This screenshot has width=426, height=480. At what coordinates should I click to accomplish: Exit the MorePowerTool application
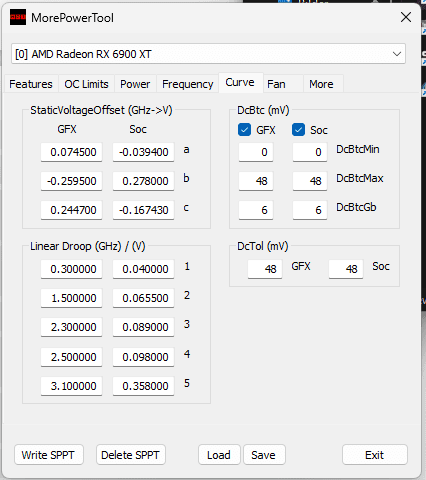375,455
